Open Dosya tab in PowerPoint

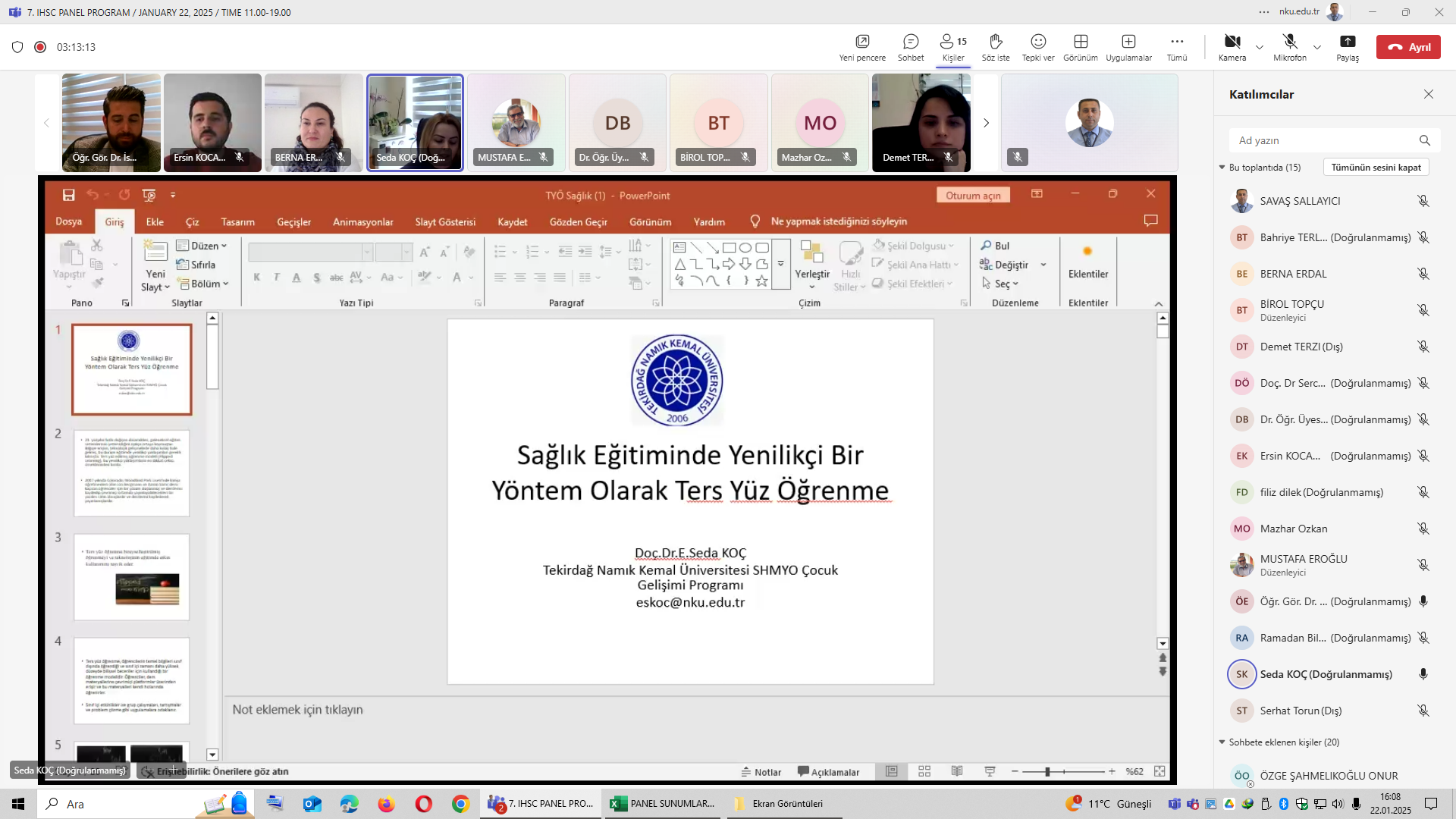pyautogui.click(x=68, y=221)
